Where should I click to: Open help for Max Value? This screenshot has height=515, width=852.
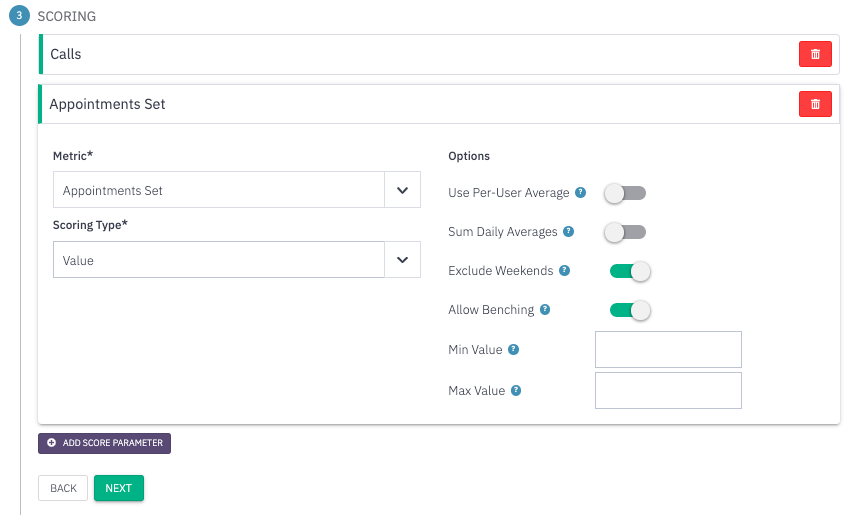[516, 391]
